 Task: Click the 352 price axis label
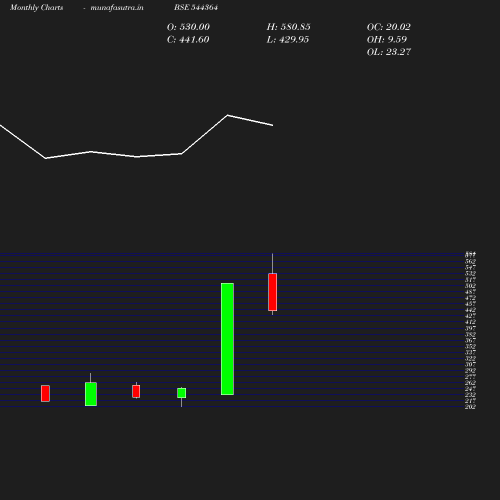[470, 346]
